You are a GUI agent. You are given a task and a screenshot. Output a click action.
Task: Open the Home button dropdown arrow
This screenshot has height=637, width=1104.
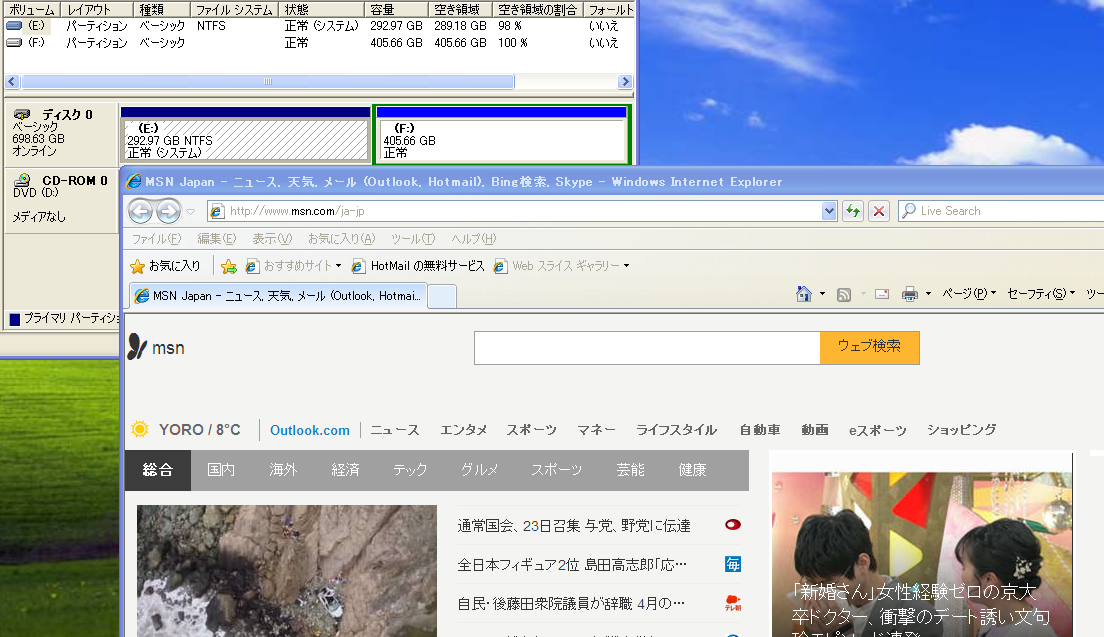(822, 294)
